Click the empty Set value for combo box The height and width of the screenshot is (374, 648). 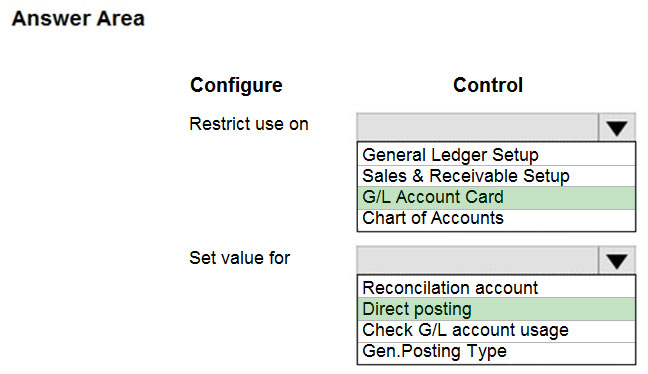(478, 260)
